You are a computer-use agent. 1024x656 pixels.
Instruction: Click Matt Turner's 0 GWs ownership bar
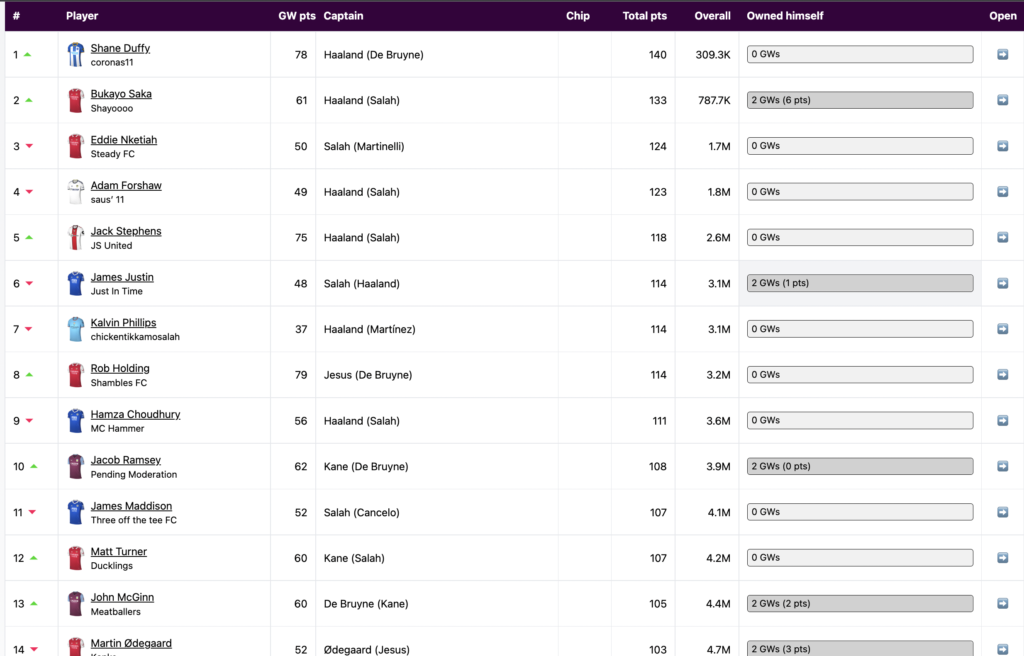coord(860,558)
